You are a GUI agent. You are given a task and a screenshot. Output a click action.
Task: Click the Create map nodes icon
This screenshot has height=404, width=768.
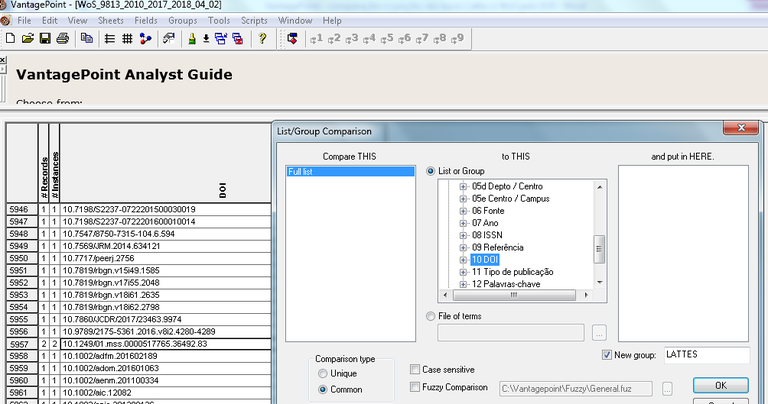pyautogui.click(x=145, y=38)
